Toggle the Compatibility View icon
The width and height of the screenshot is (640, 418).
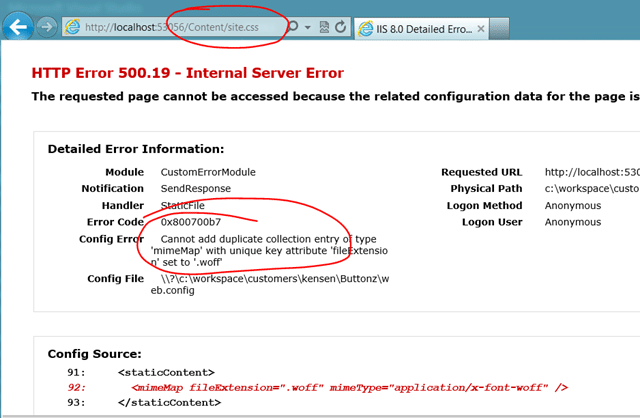323,26
